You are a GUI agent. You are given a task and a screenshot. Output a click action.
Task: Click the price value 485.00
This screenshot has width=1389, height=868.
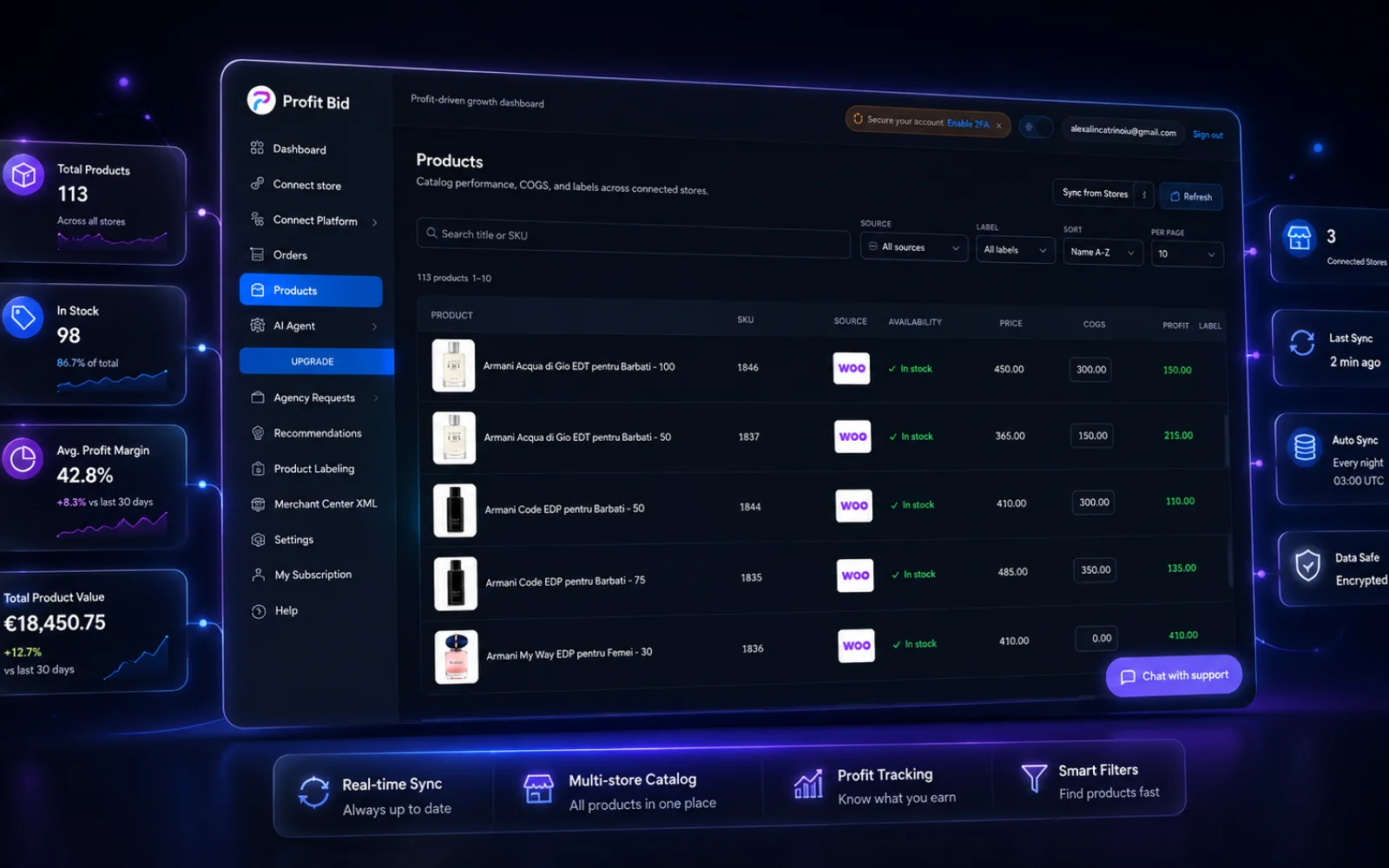[1012, 572]
